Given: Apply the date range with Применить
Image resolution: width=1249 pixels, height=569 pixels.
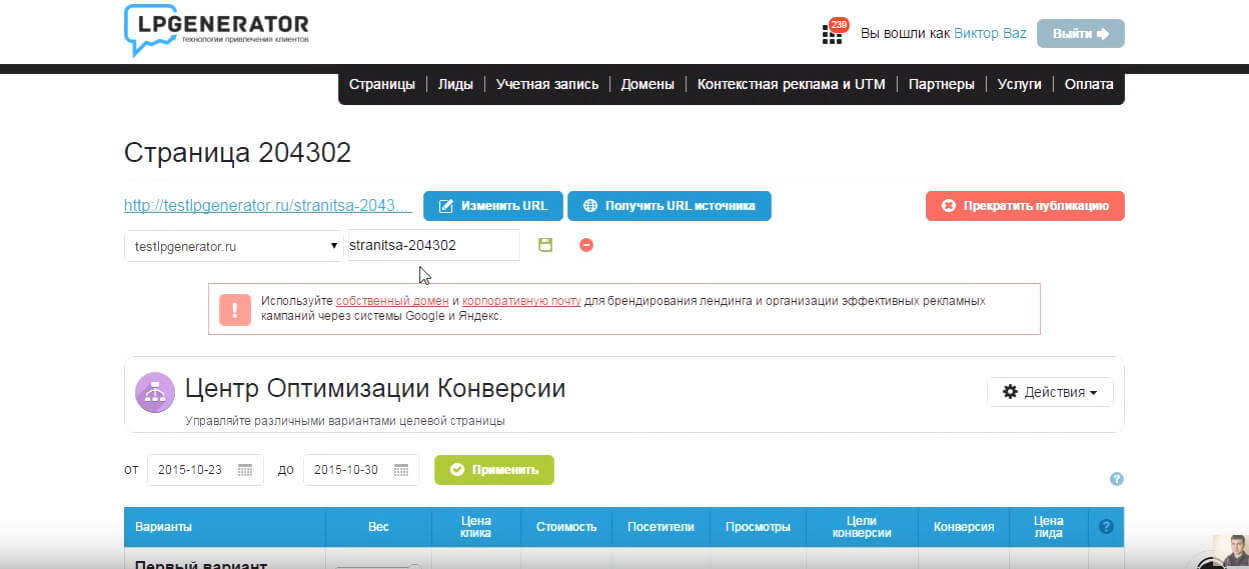Looking at the screenshot, I should click(x=494, y=470).
